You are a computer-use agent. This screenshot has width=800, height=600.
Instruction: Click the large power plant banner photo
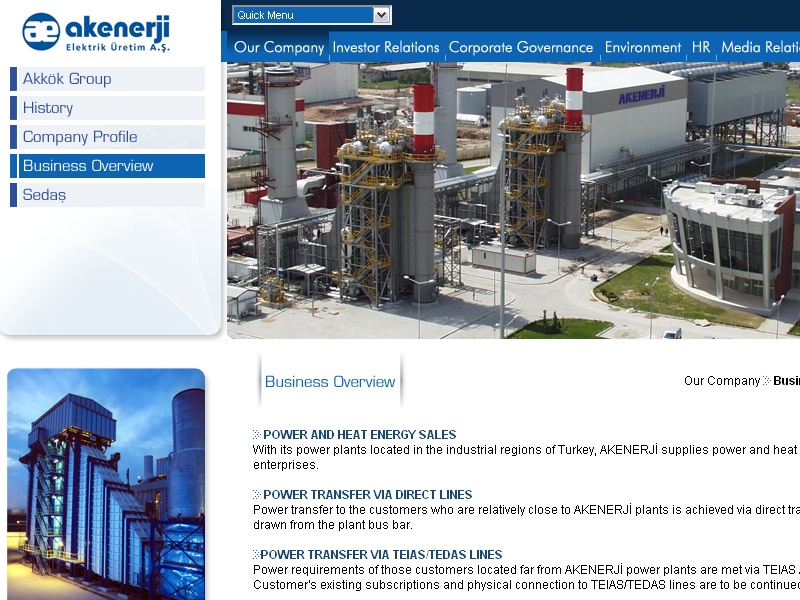click(x=512, y=200)
